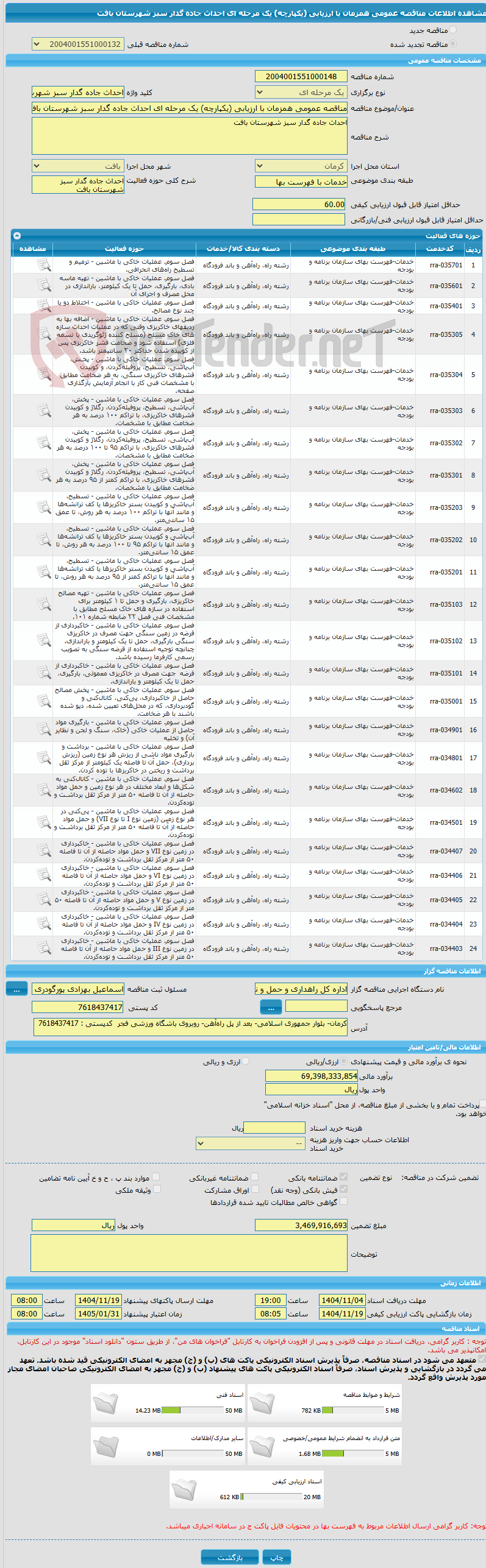Click the بازگشت button

230,1557
